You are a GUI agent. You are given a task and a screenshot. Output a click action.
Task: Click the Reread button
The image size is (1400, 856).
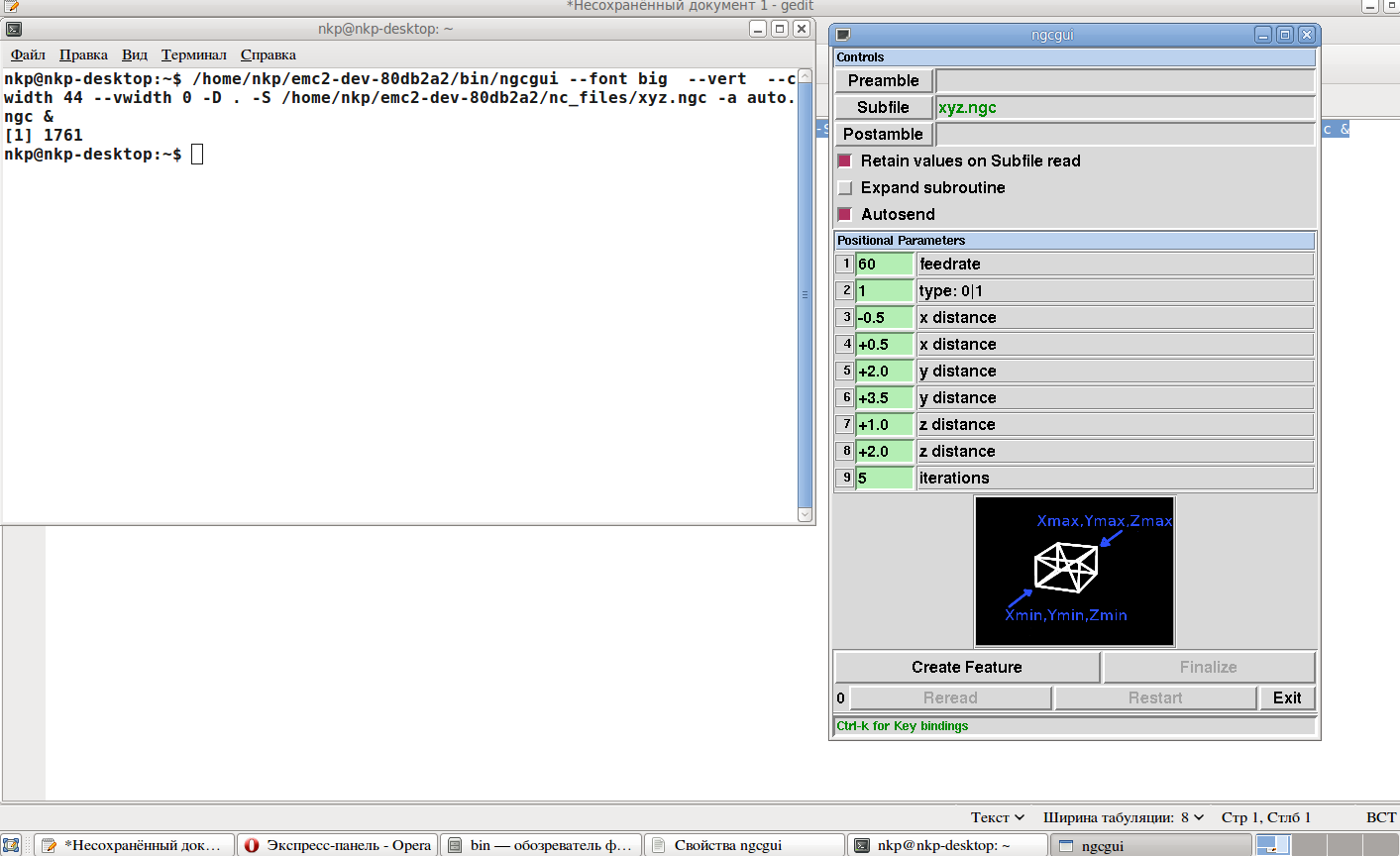click(950, 697)
